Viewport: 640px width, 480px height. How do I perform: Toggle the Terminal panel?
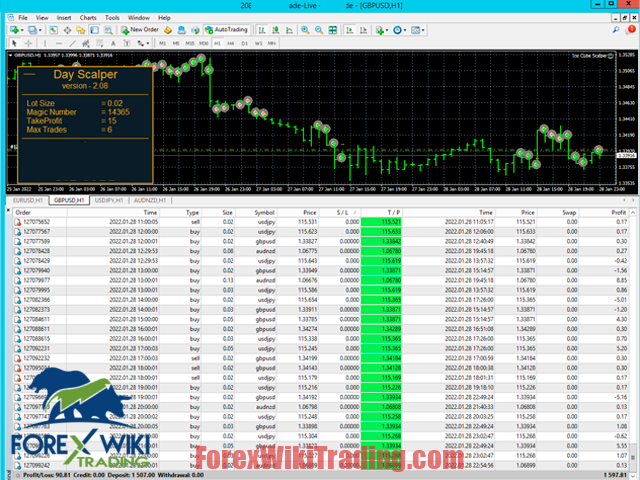(95, 30)
